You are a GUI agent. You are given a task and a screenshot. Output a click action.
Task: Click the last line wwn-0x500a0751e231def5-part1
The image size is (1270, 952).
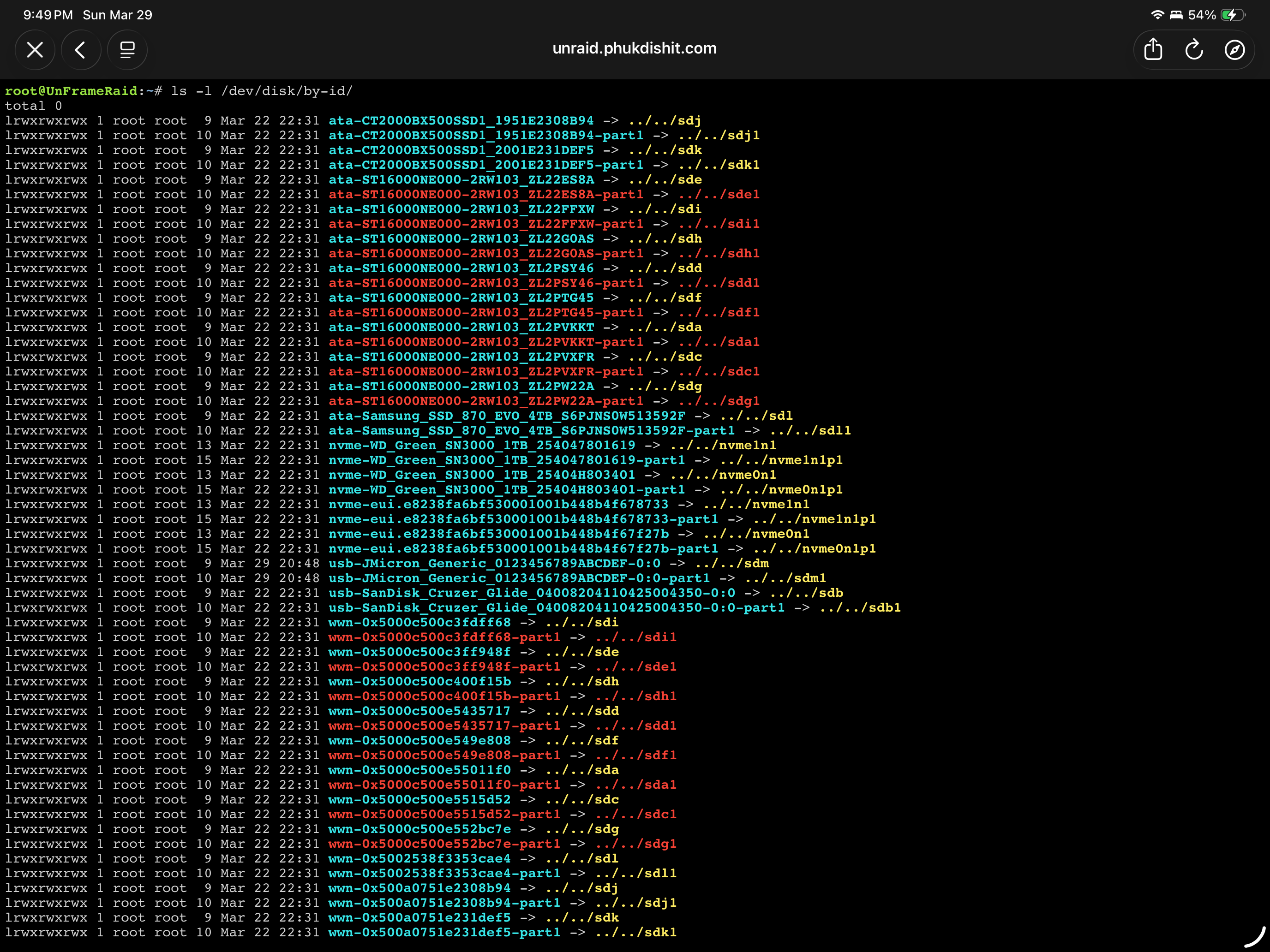(444, 932)
